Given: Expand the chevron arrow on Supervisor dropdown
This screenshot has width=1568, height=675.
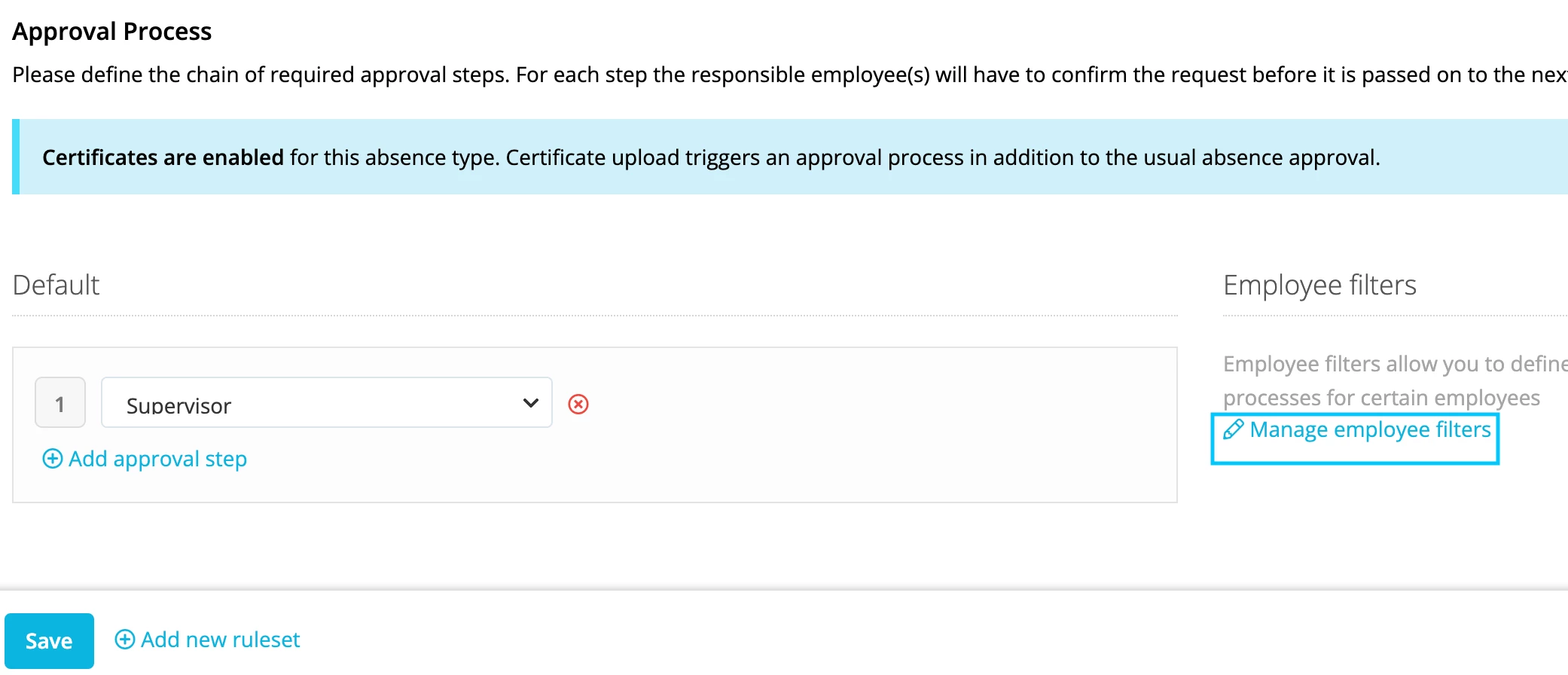Looking at the screenshot, I should click(531, 403).
